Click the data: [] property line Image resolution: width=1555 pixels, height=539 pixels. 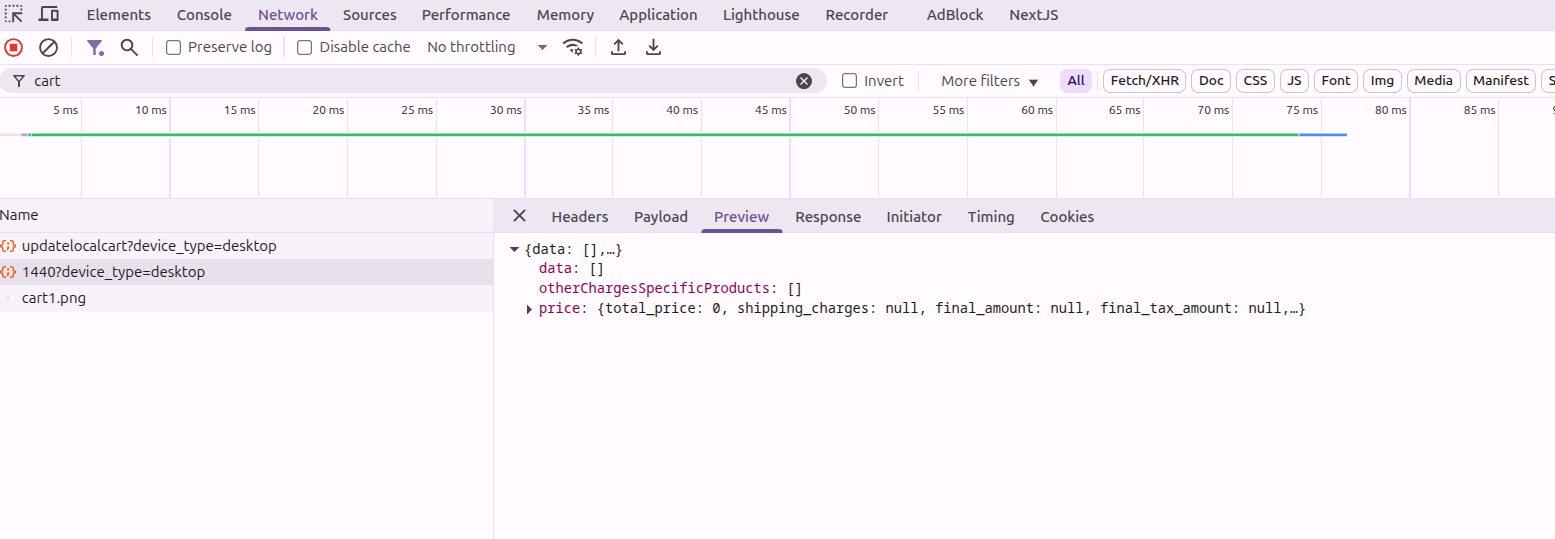[571, 269]
